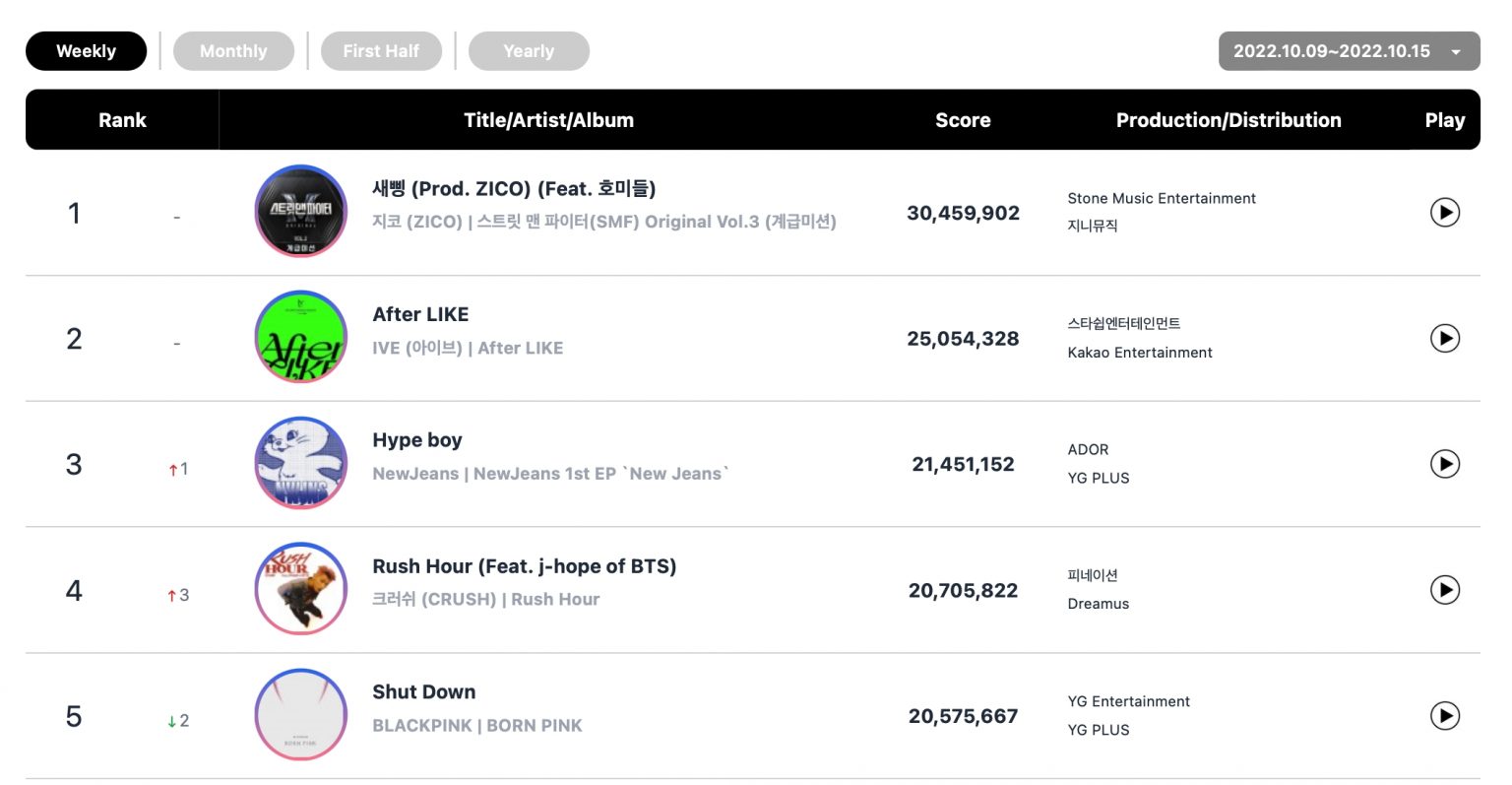Open the NewJeans bunny album cover

coord(301,464)
